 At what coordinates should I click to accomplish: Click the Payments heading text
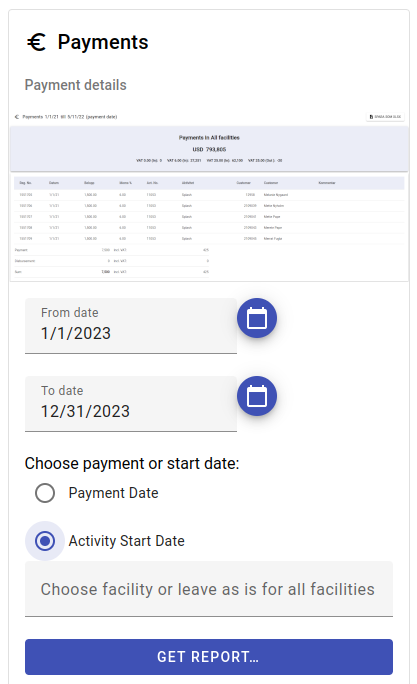click(103, 42)
